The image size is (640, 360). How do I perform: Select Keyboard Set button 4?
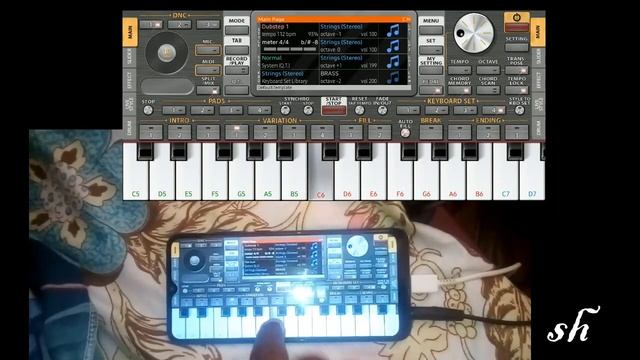(x=494, y=110)
